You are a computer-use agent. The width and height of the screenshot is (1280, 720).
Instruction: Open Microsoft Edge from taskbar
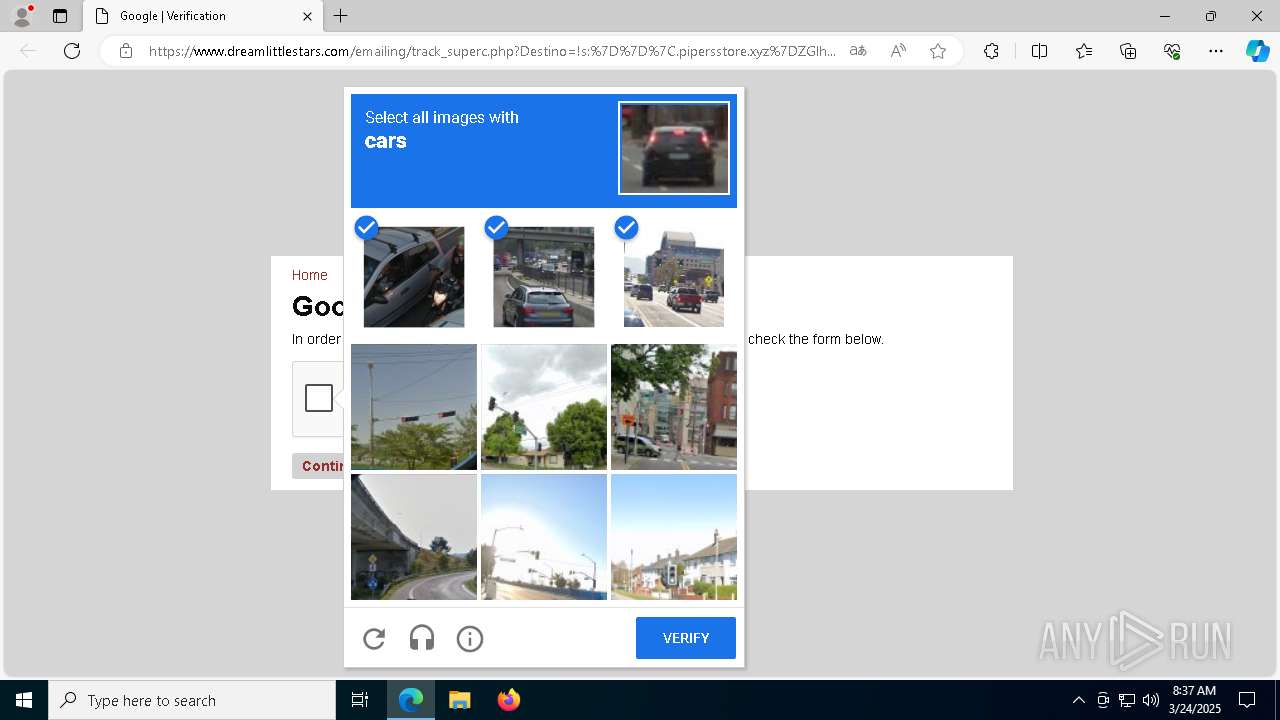click(411, 700)
